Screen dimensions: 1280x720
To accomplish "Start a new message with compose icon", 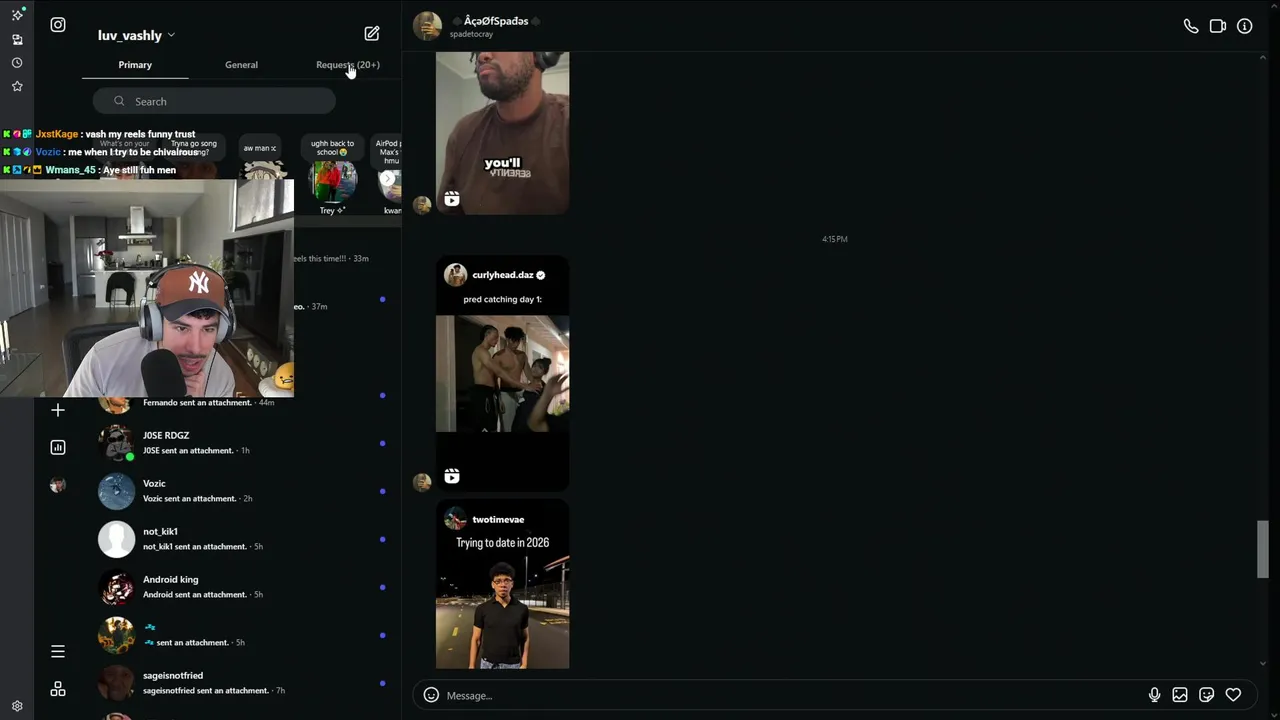I will coord(372,34).
